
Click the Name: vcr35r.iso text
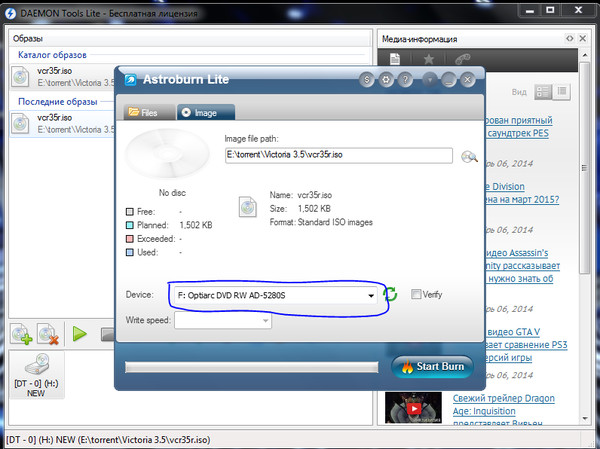pos(301,195)
